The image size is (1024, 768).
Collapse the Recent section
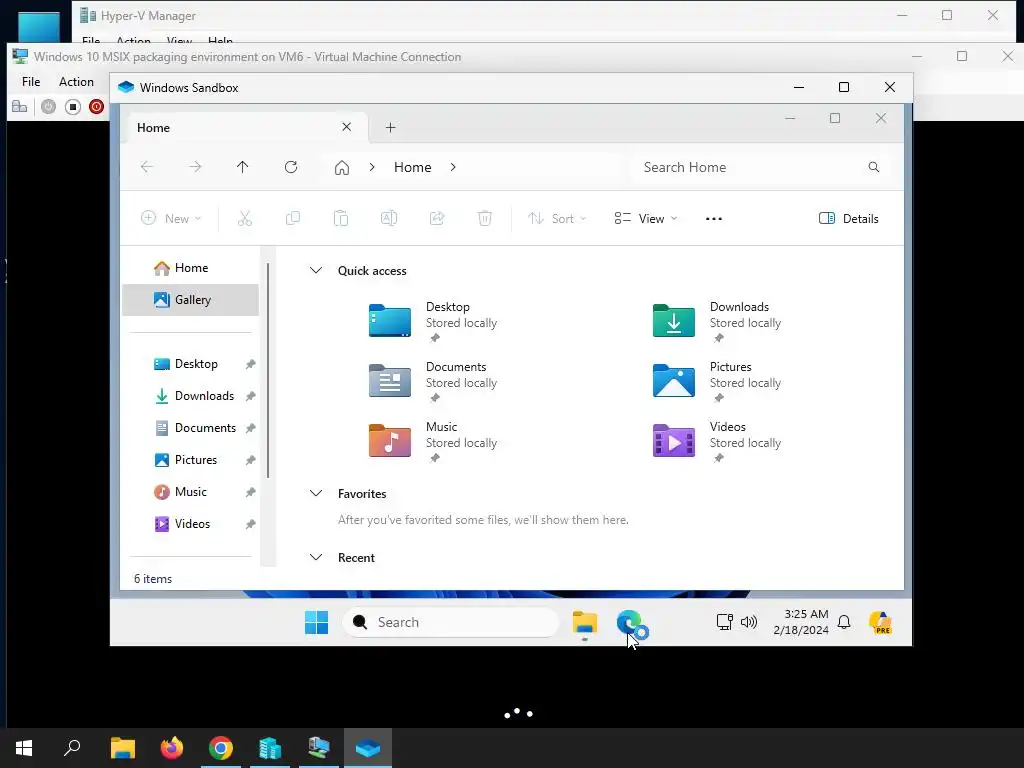tap(315, 558)
